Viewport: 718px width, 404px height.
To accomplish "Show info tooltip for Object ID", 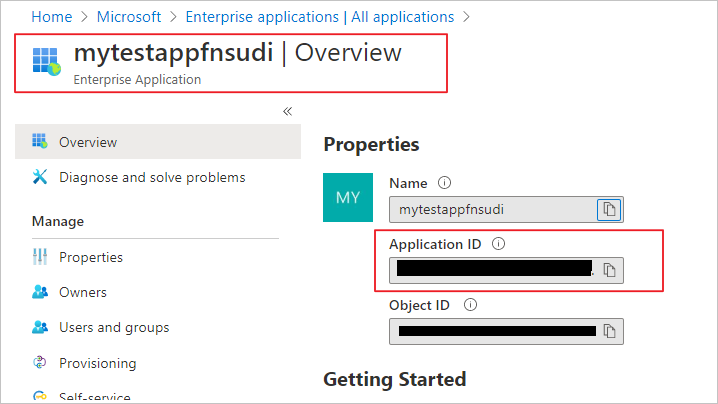I will point(470,305).
